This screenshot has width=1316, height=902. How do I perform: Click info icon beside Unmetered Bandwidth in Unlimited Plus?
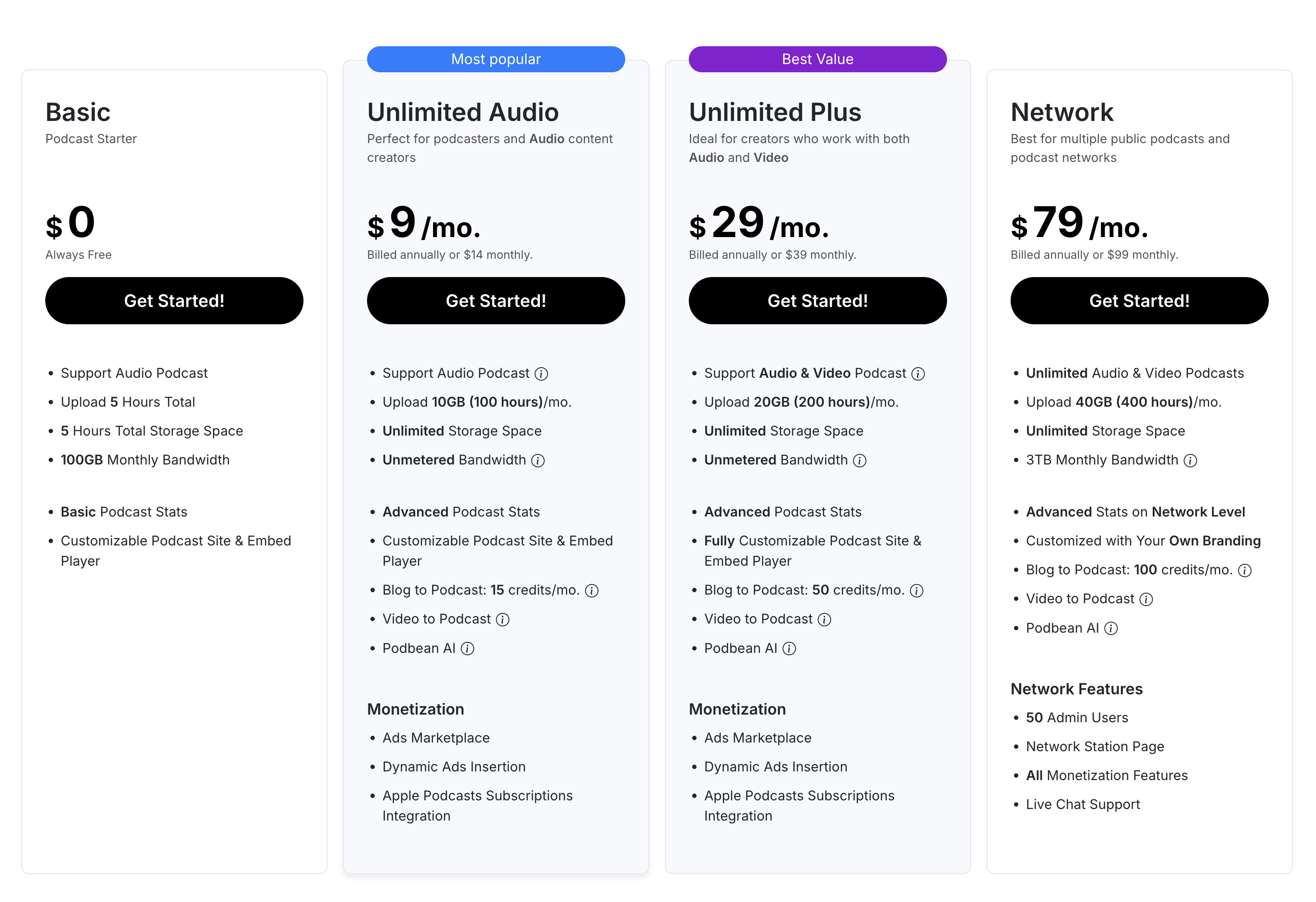click(x=859, y=461)
